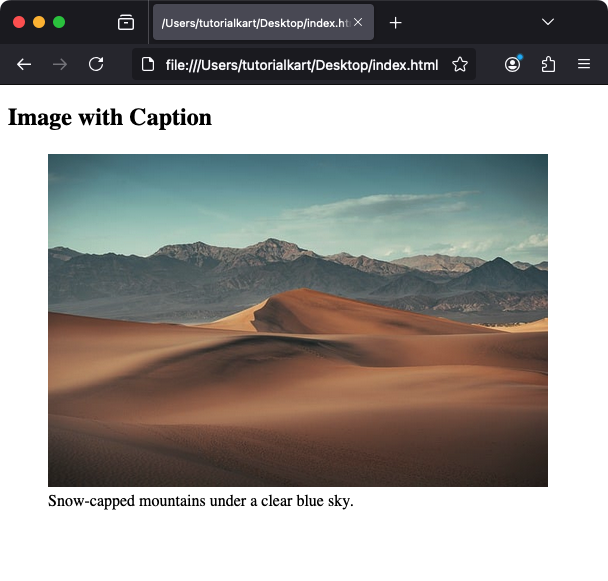Click the caption text below the image
The width and height of the screenshot is (608, 581).
[x=200, y=501]
